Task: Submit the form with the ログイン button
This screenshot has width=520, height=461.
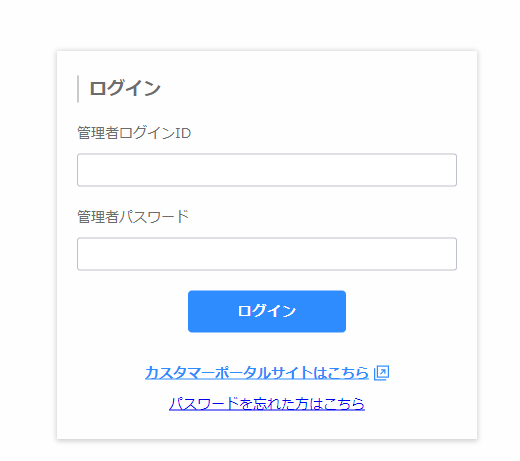Action: 267,311
